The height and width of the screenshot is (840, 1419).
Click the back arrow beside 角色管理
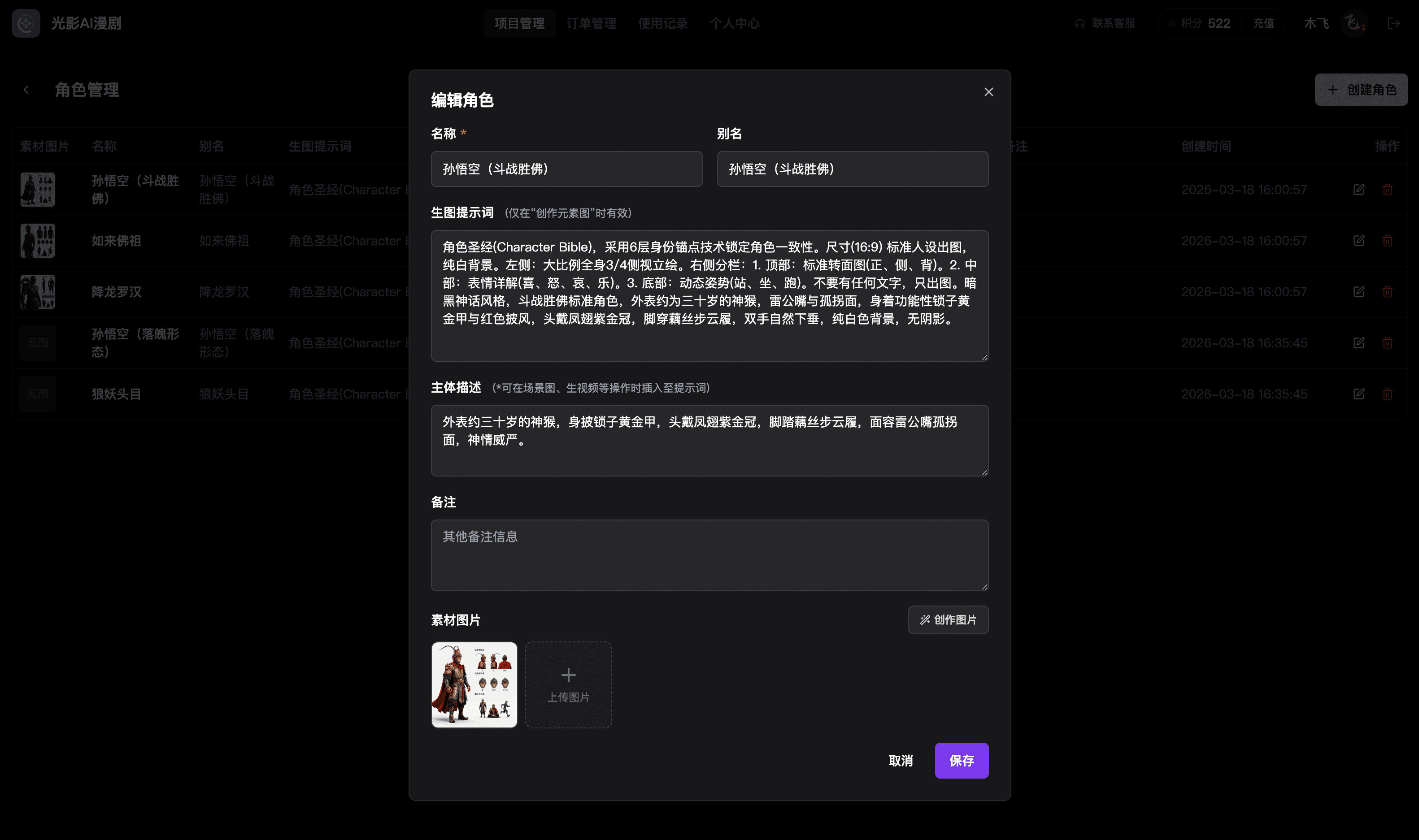(x=26, y=90)
